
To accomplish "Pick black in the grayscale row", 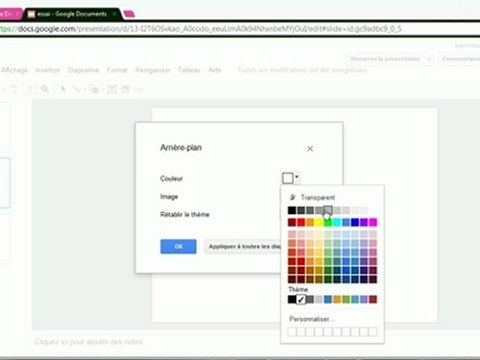I will tap(292, 210).
